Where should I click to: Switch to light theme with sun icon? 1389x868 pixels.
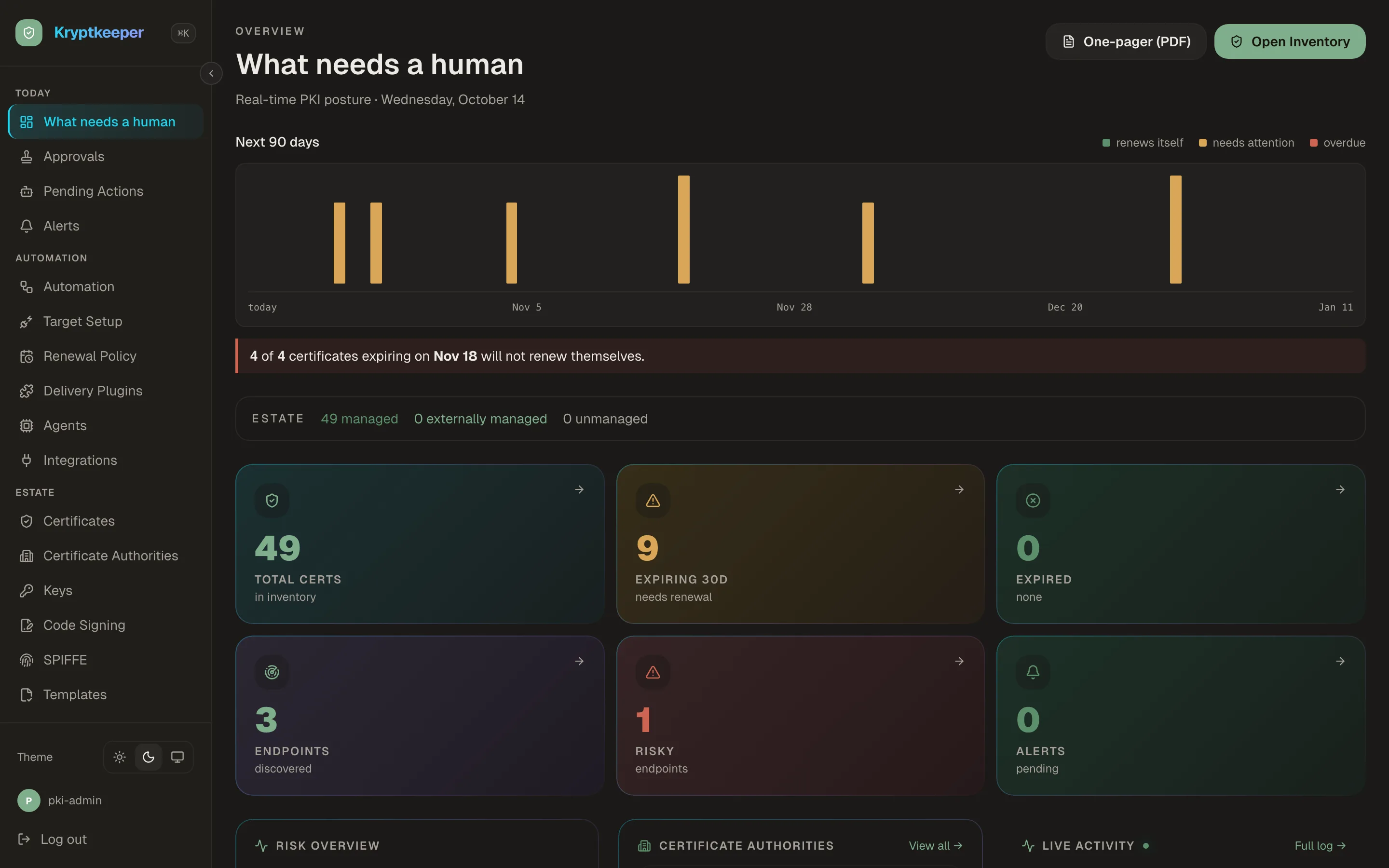pyautogui.click(x=120, y=757)
